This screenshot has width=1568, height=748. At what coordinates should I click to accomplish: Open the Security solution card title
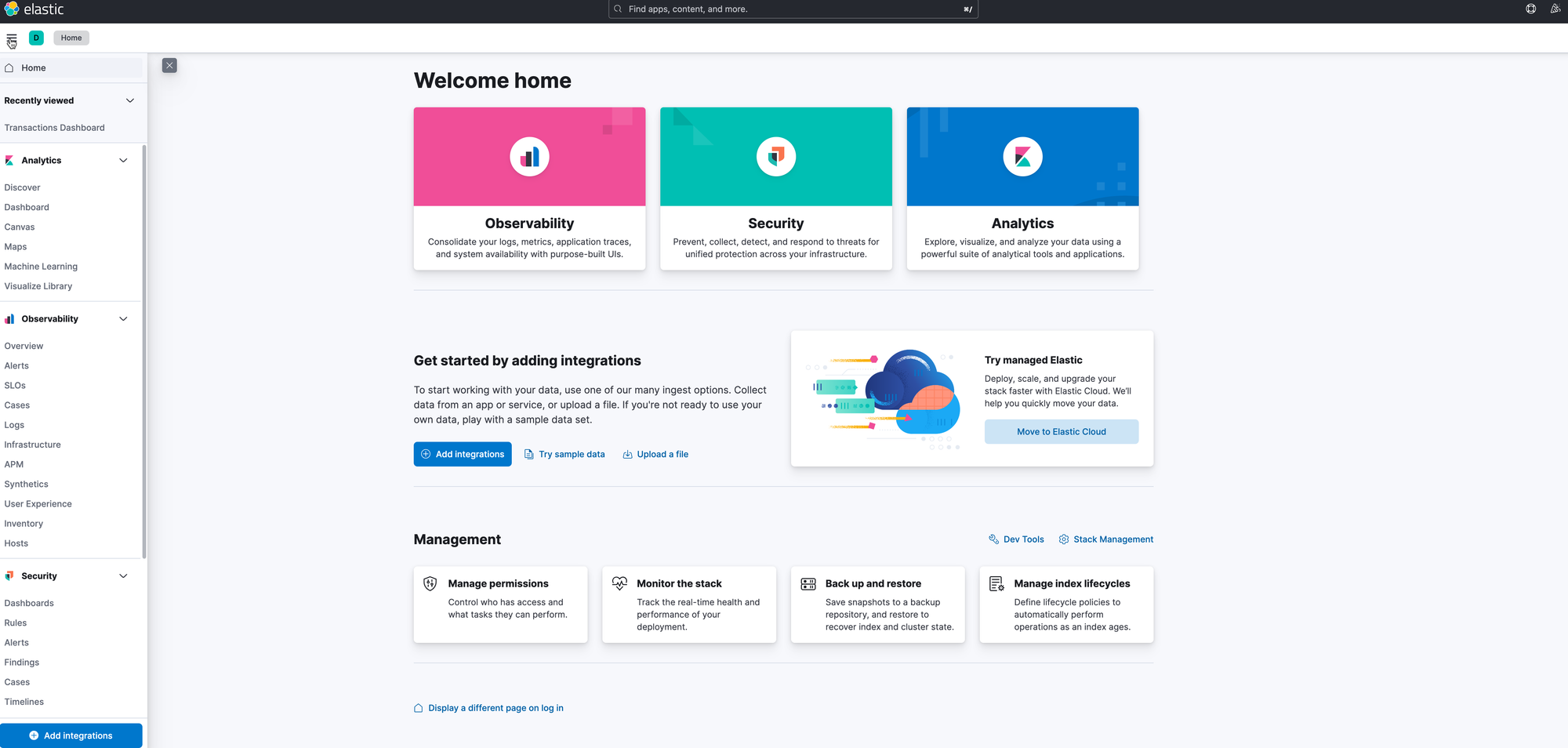(776, 223)
